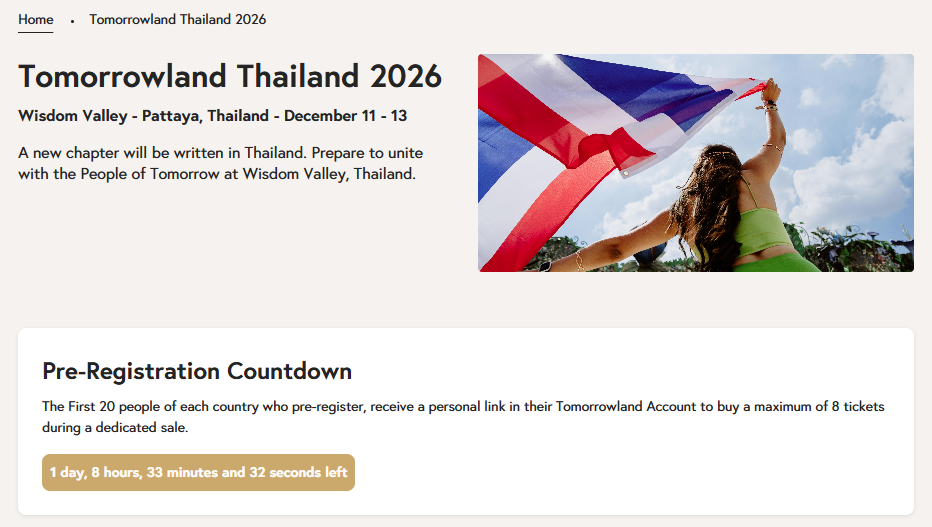Click the Pre-Registration Countdown heading
The width and height of the screenshot is (932, 527).
click(197, 371)
